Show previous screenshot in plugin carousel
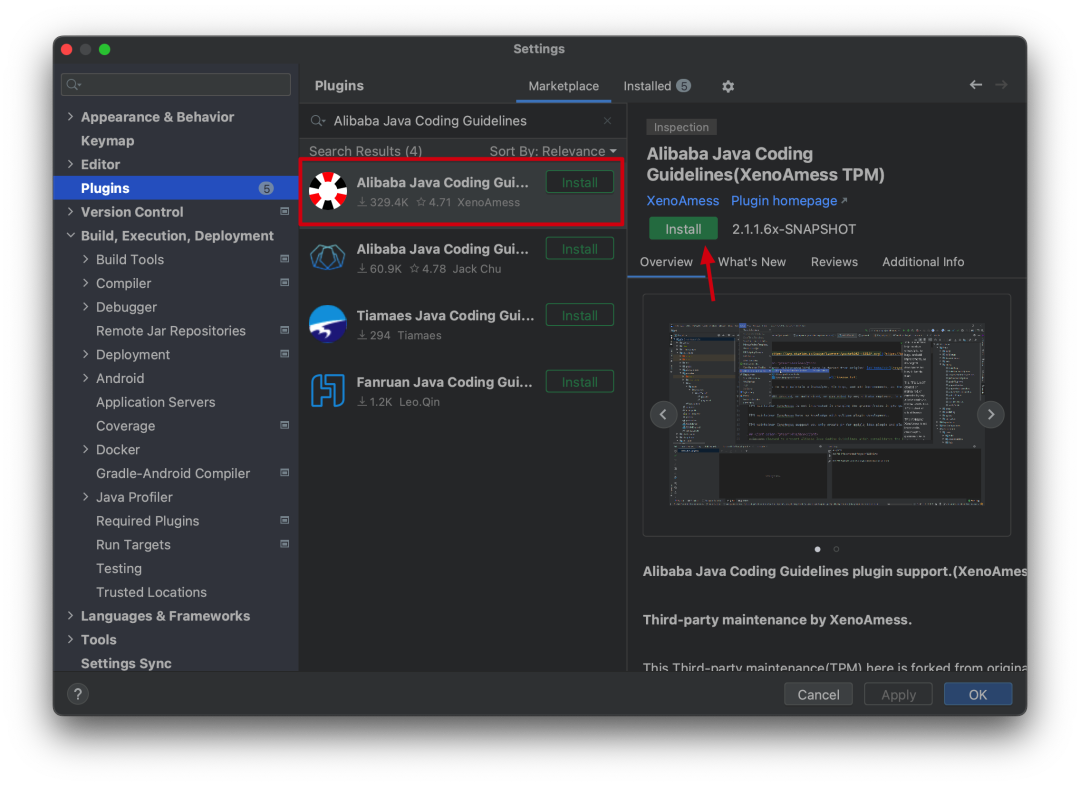The height and width of the screenshot is (786, 1080). (663, 415)
